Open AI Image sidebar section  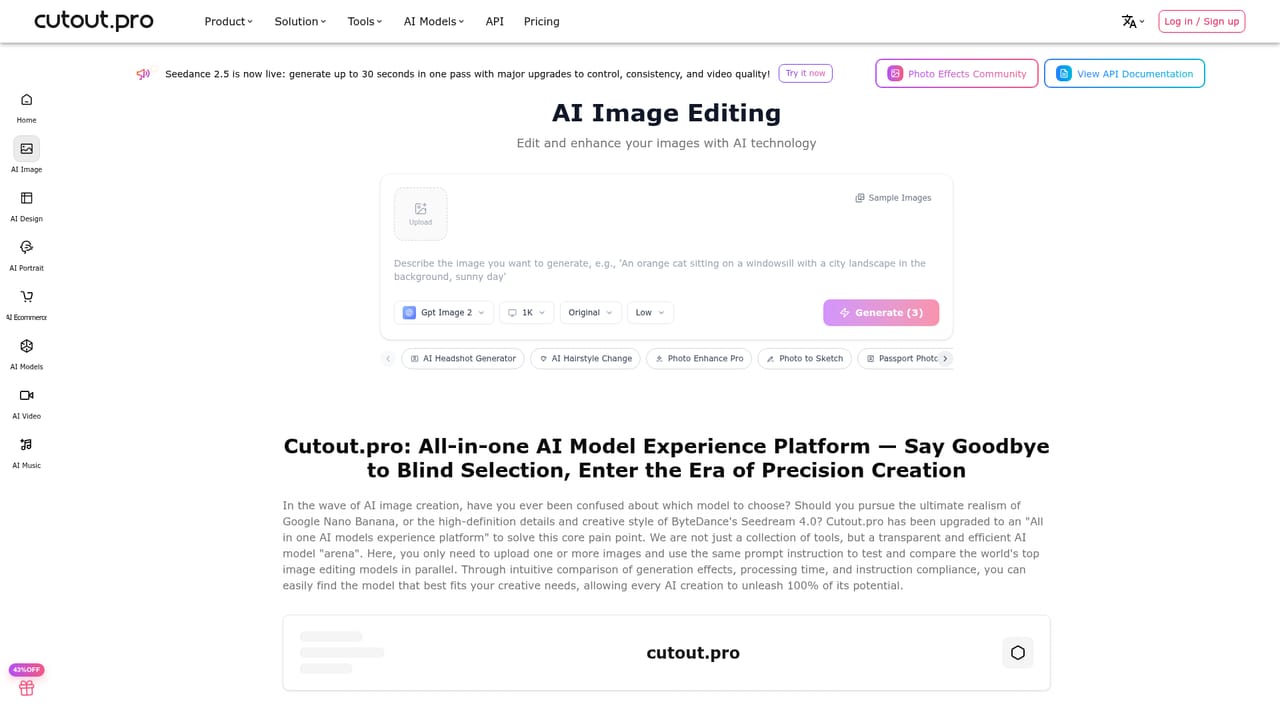[27, 156]
